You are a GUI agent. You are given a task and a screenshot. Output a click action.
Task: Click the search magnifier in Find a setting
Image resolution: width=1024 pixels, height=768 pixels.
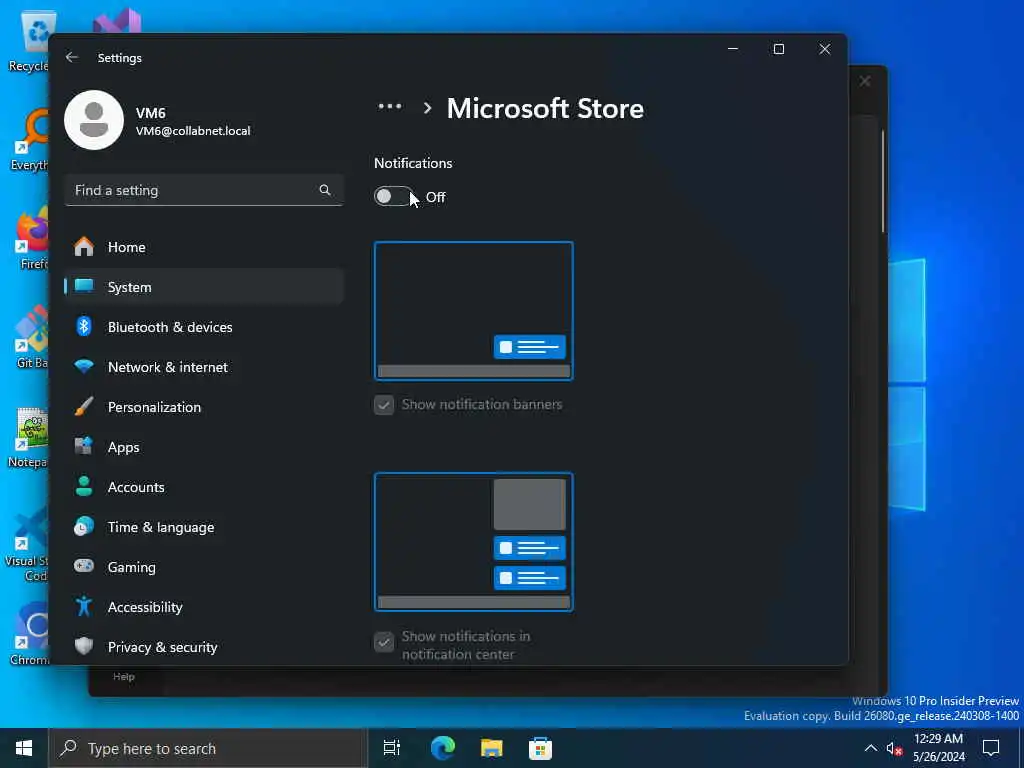325,190
